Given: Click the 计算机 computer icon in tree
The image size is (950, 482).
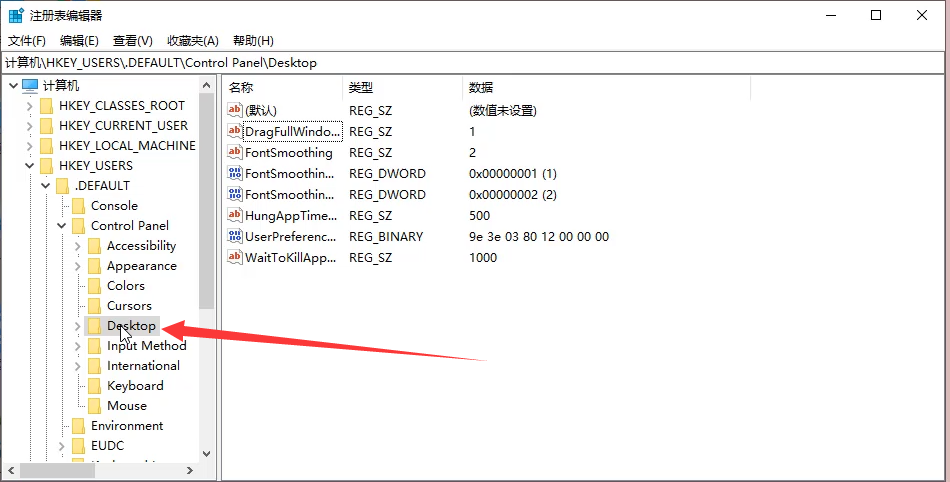Looking at the screenshot, I should pyautogui.click(x=30, y=85).
